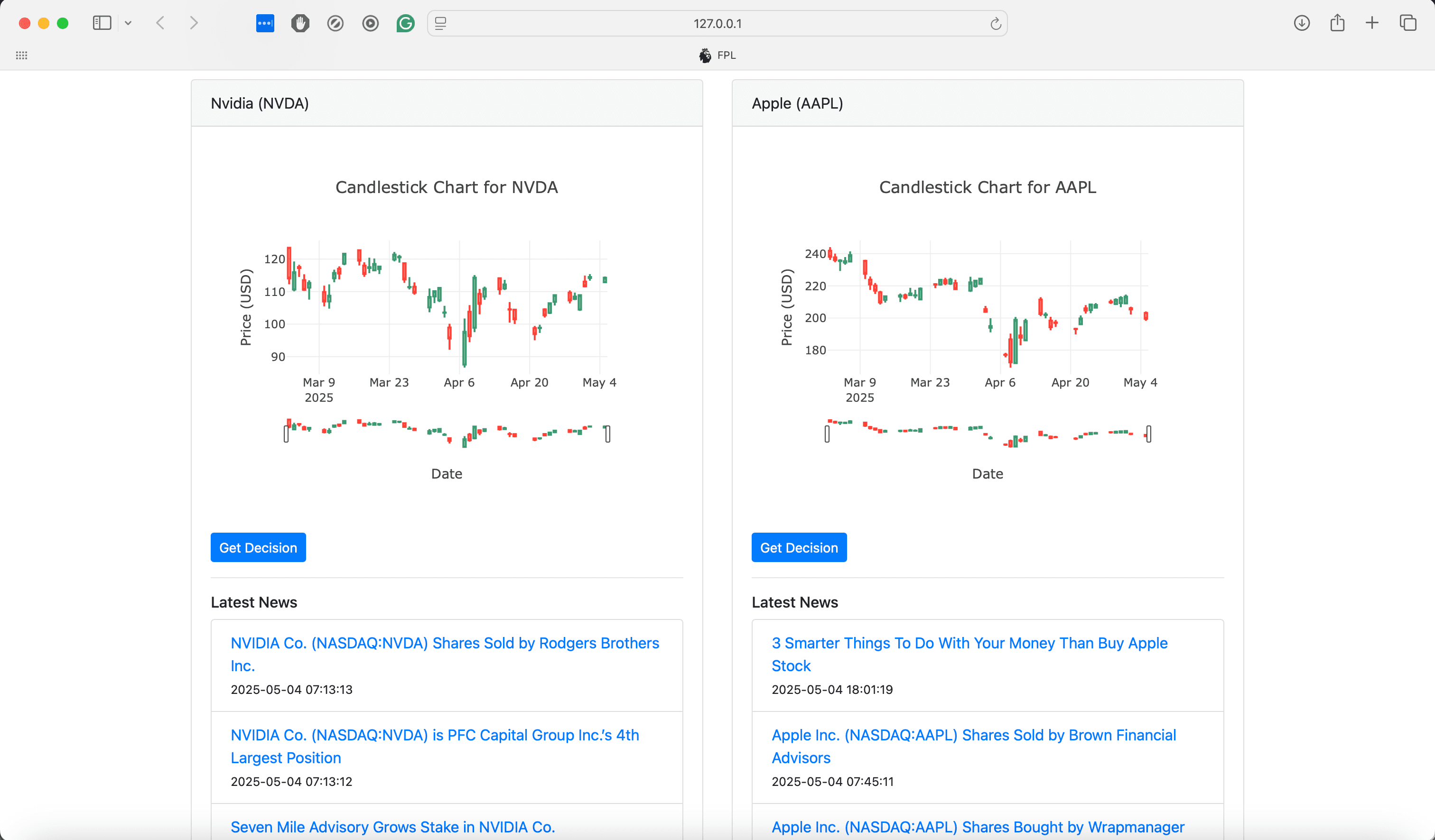Get Decision for Apple

coord(799,547)
